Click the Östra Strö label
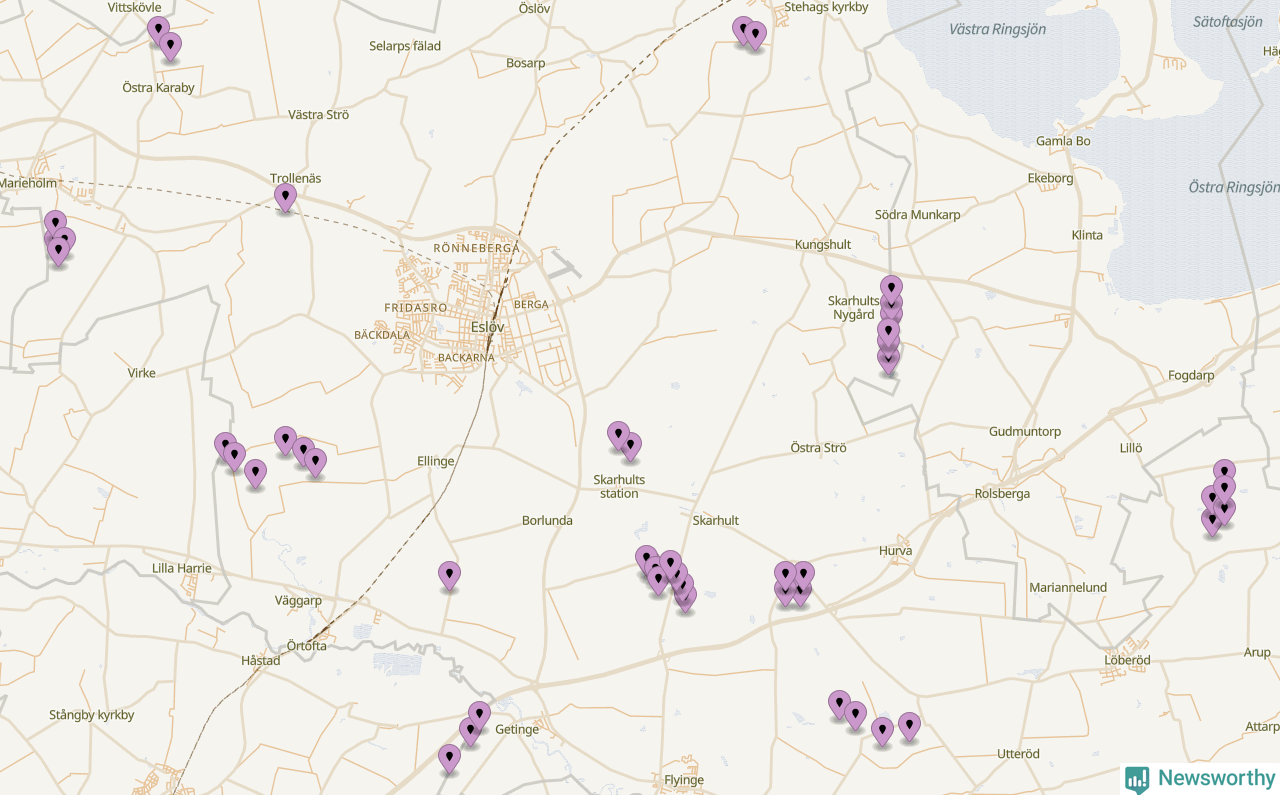1280x795 pixels. [818, 447]
